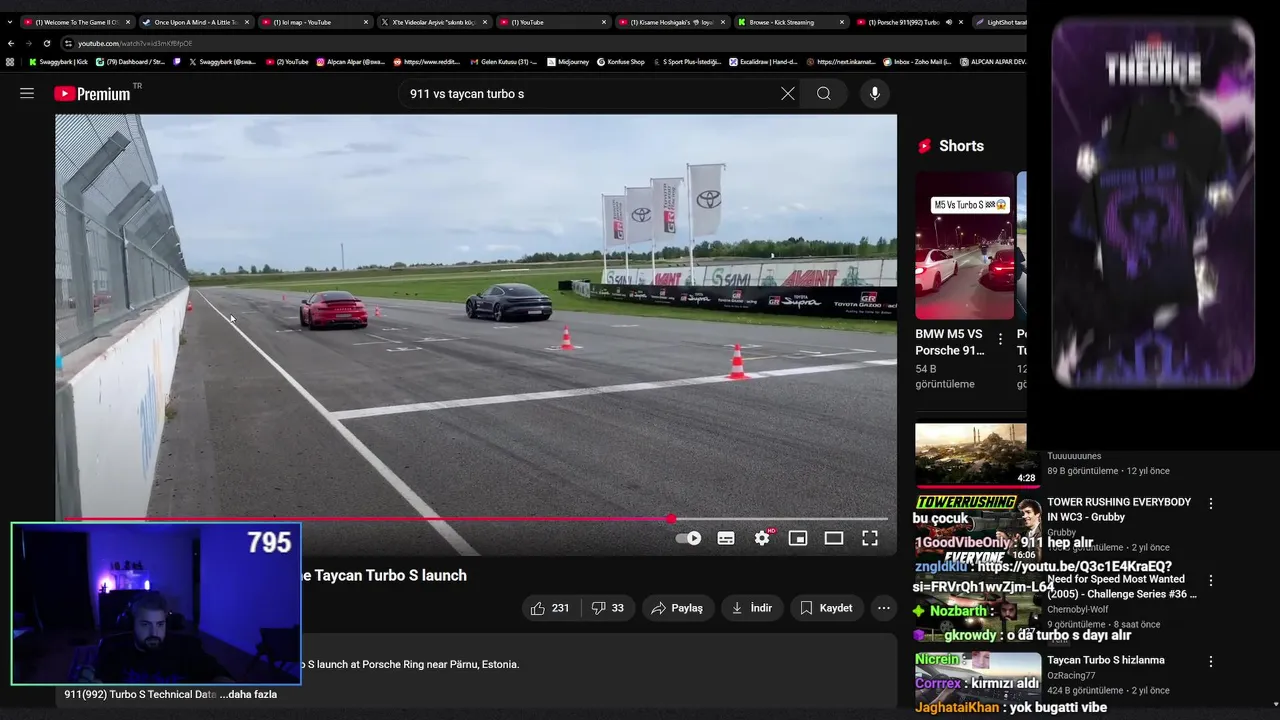
Task: Open Taycan Turbo S hizlanma video title
Action: 1106,660
